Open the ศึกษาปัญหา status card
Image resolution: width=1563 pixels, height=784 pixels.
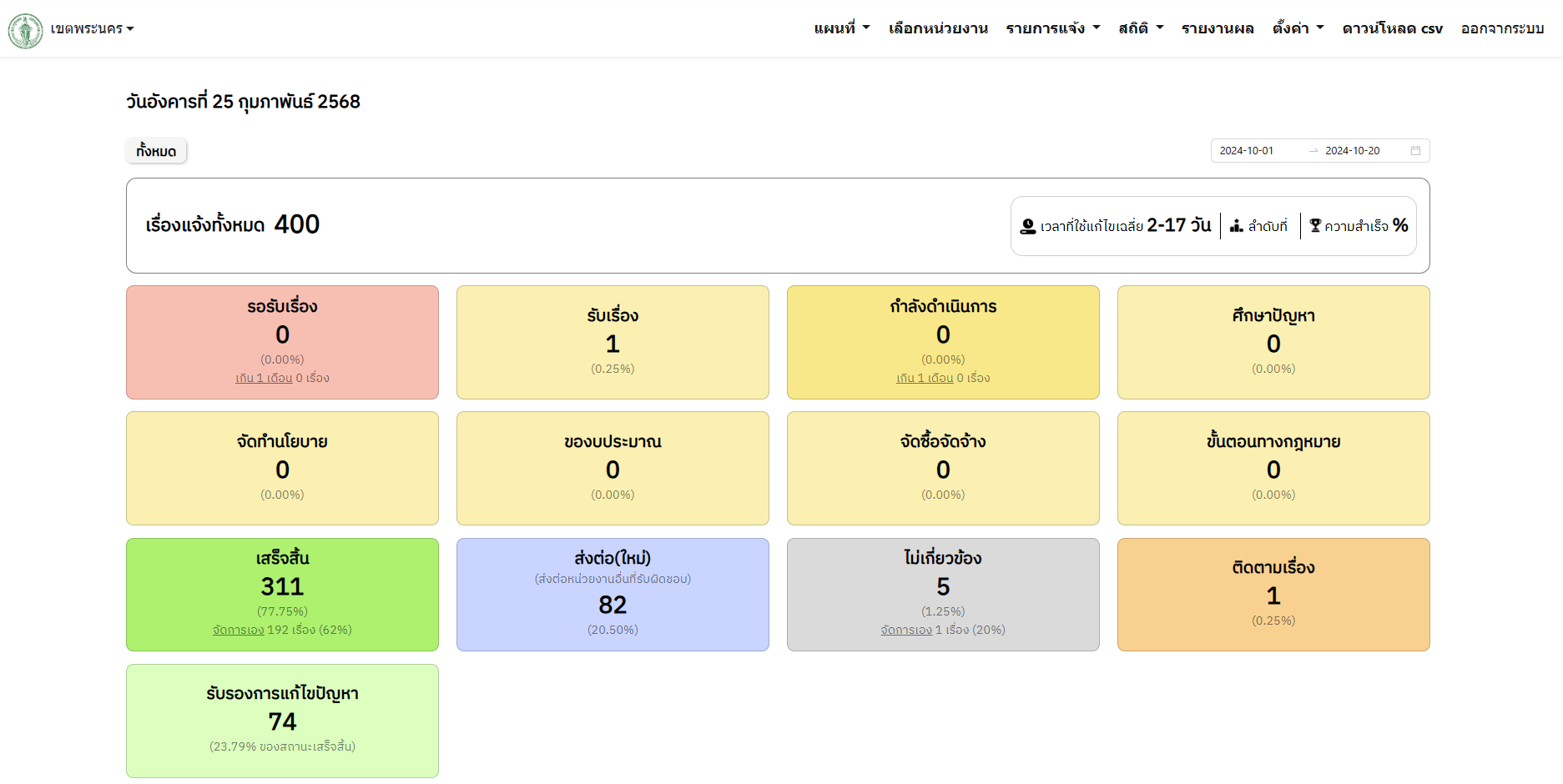click(1273, 342)
